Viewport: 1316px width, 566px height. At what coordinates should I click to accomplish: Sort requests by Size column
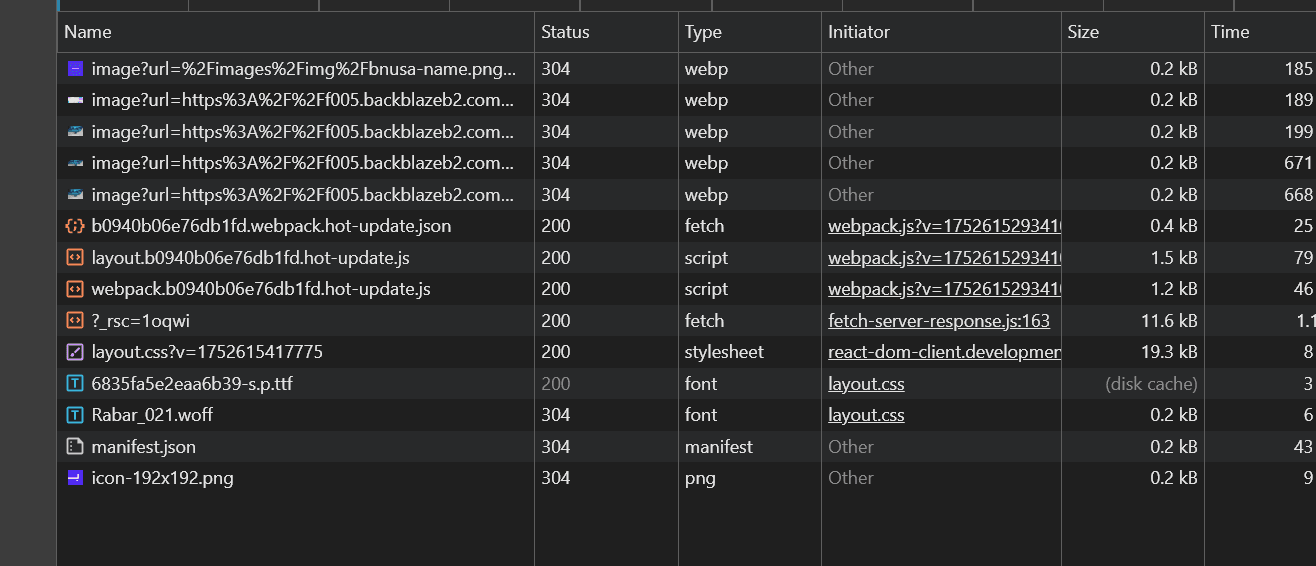point(1083,32)
